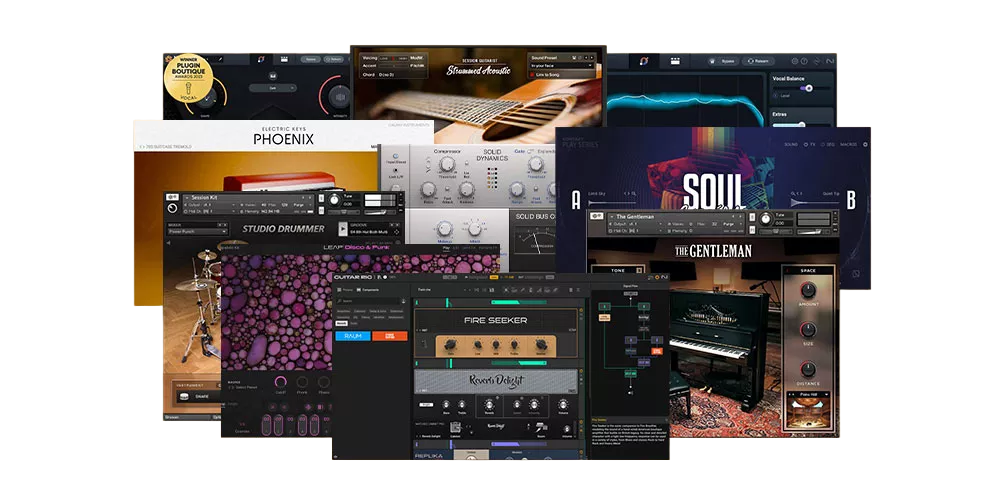The height and width of the screenshot is (500, 1000).
Task: Click the Master knob on the Fire Seeker amp
Action: (541, 344)
